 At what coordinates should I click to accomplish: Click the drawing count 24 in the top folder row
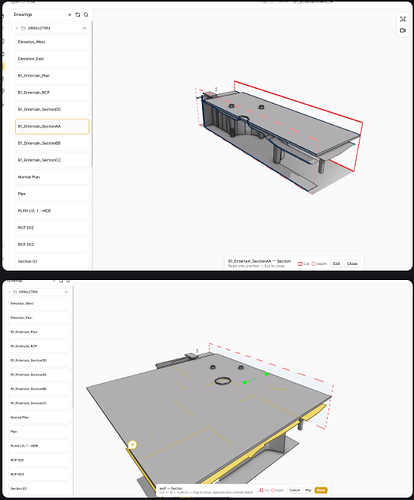click(x=84, y=28)
